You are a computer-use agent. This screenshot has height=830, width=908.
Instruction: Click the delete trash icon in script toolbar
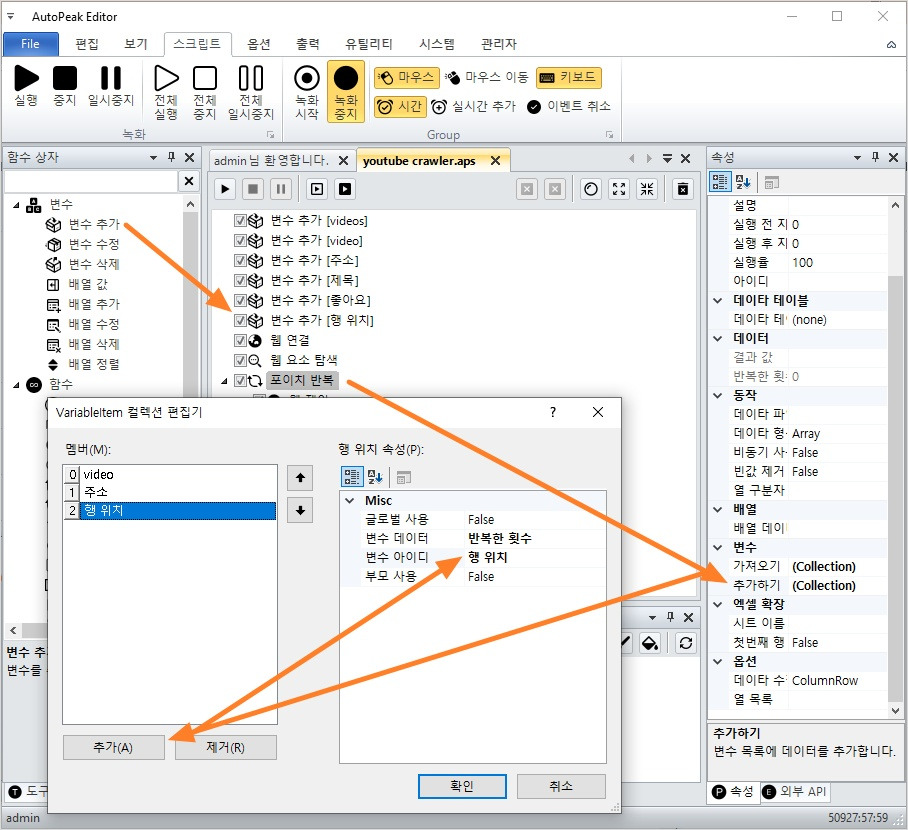(683, 189)
